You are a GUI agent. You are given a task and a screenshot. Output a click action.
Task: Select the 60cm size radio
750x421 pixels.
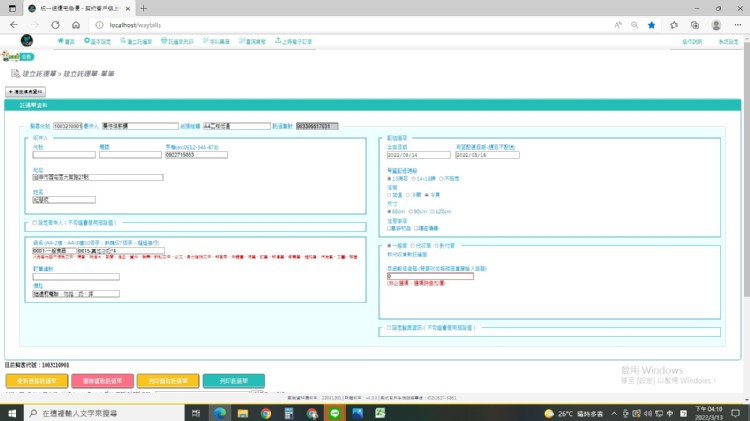coord(389,211)
